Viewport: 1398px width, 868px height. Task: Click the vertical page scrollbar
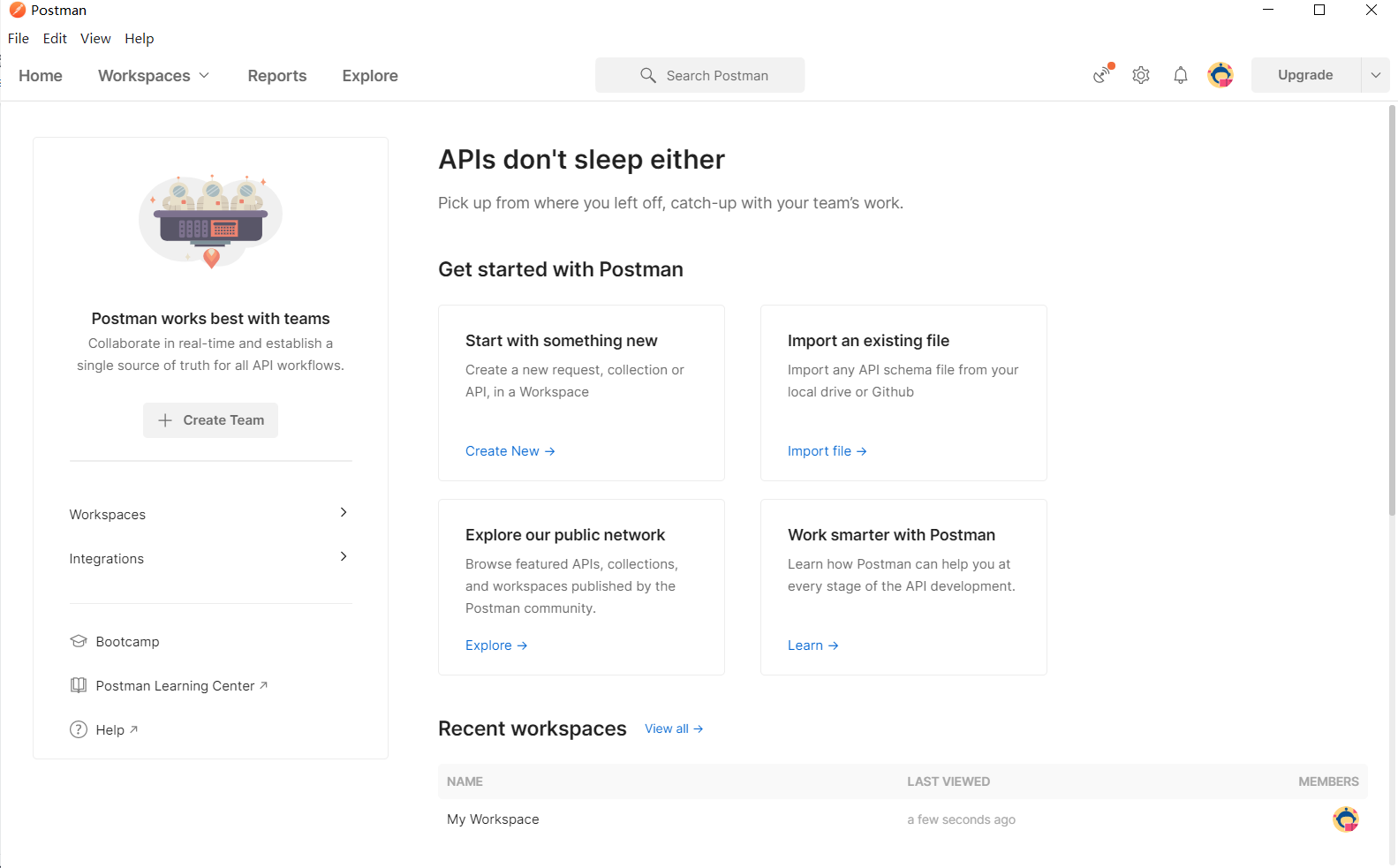(1393, 309)
